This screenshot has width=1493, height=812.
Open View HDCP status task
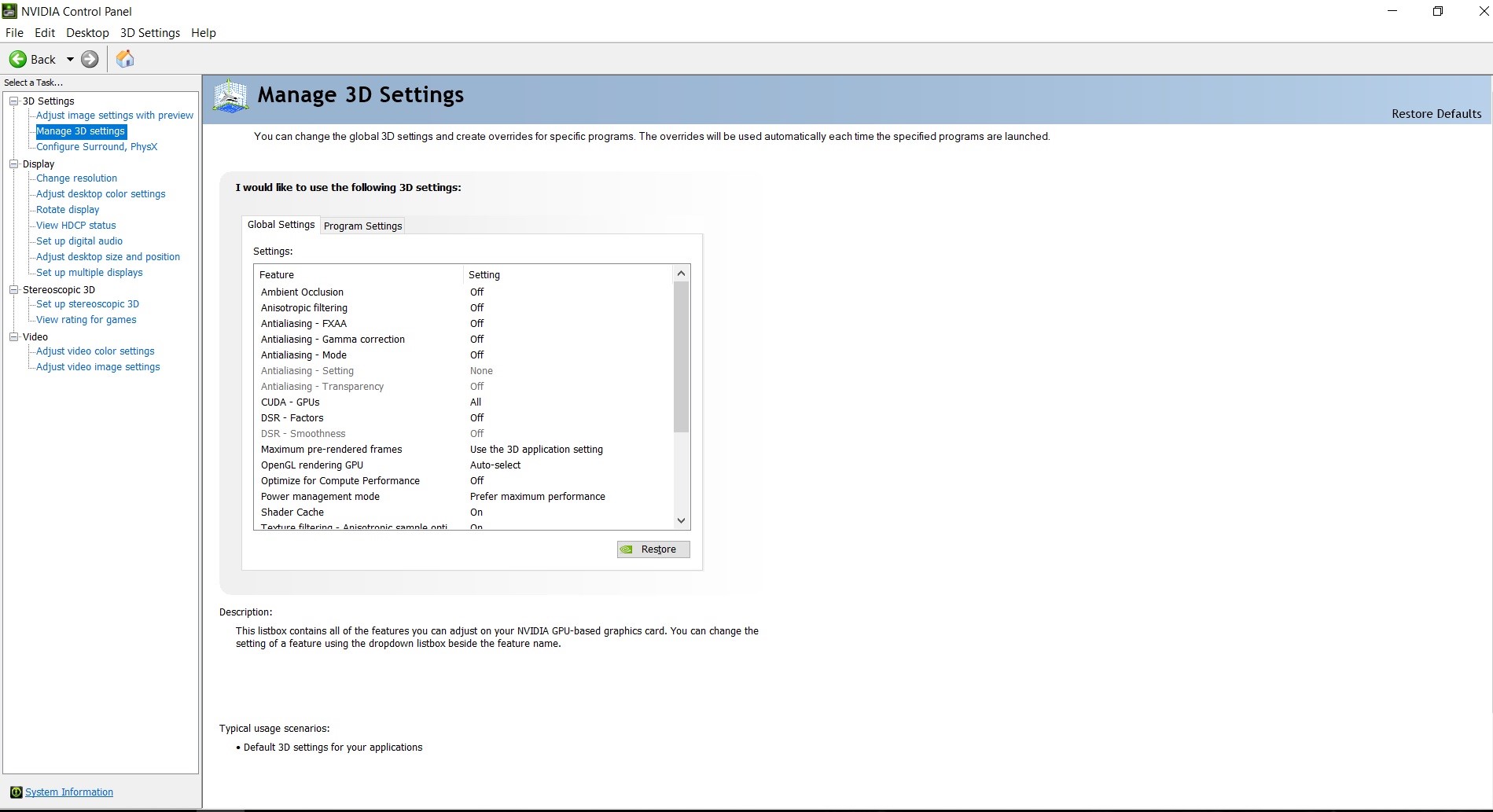pos(75,226)
